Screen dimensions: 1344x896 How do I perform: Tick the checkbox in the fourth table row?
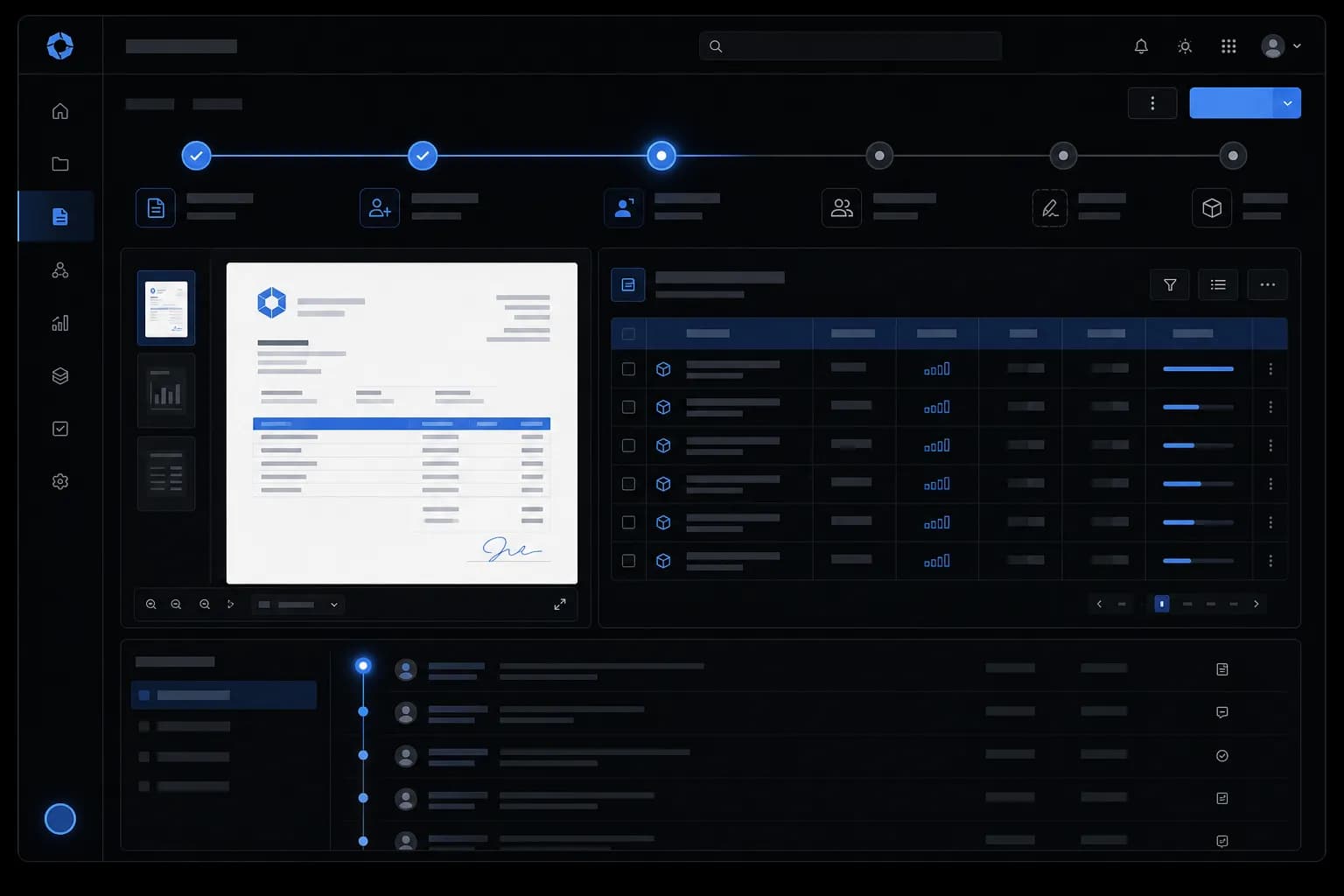click(x=628, y=484)
